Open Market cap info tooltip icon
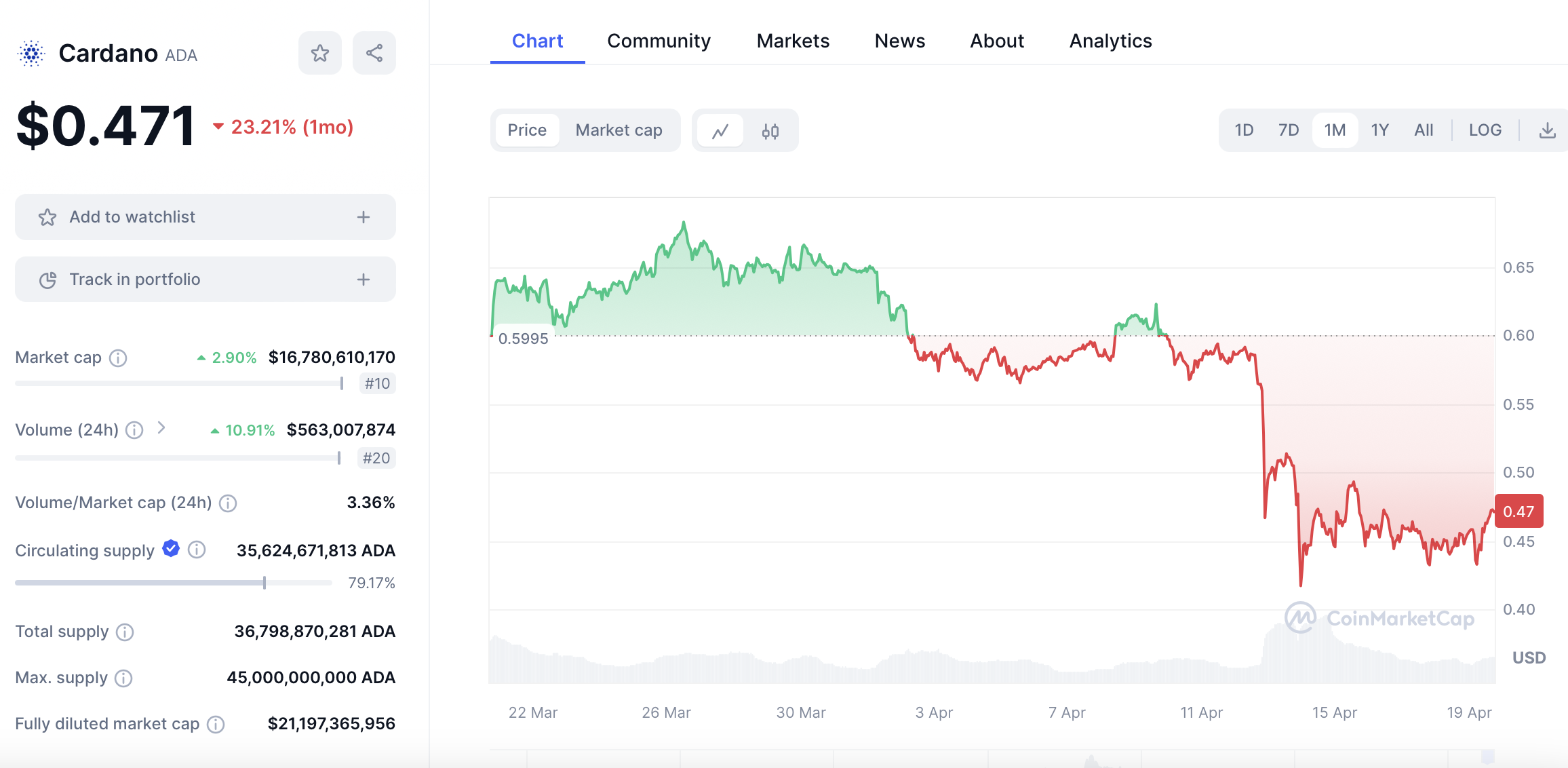 (118, 358)
